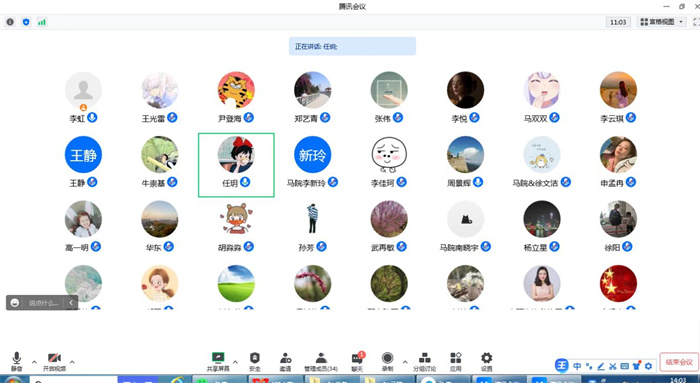Click the participant name 孙芳
This screenshot has height=383, width=700.
pyautogui.click(x=306, y=247)
